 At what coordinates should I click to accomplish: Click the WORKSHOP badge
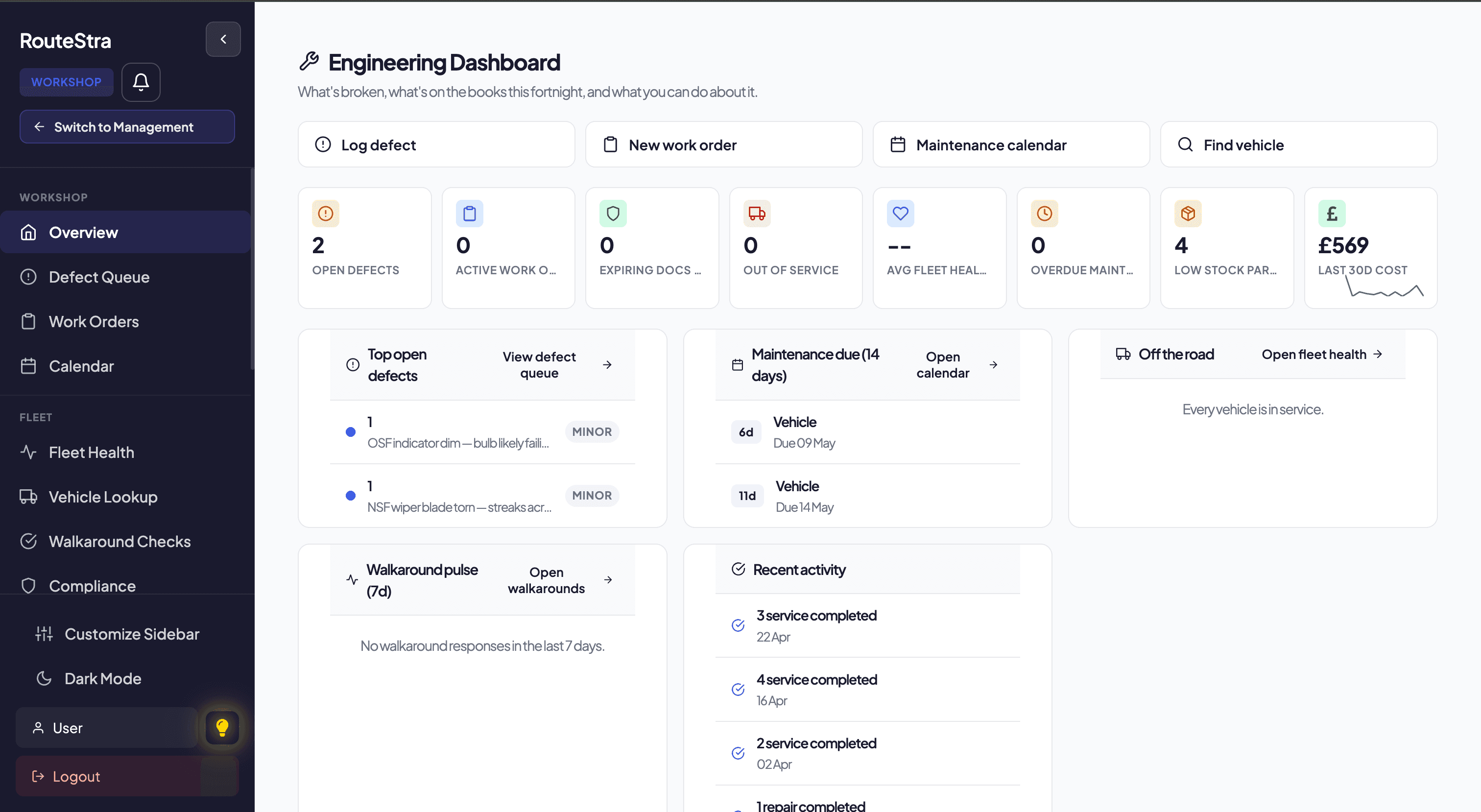coord(66,82)
